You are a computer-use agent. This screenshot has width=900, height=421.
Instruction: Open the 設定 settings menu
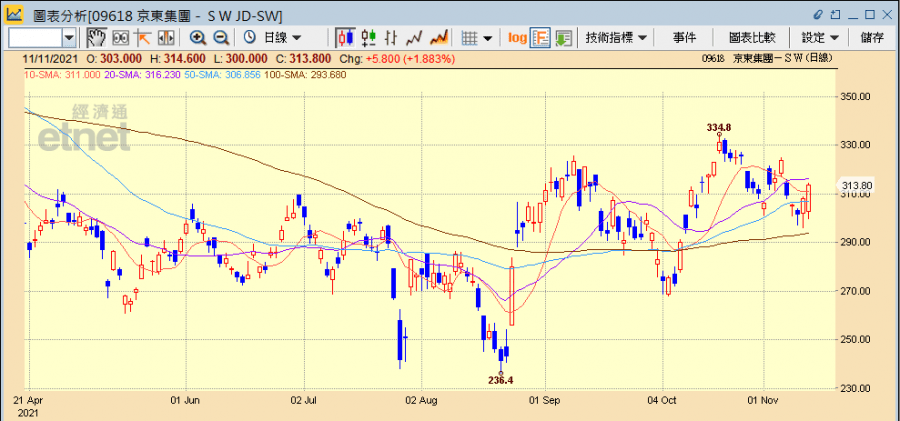[x=820, y=37]
